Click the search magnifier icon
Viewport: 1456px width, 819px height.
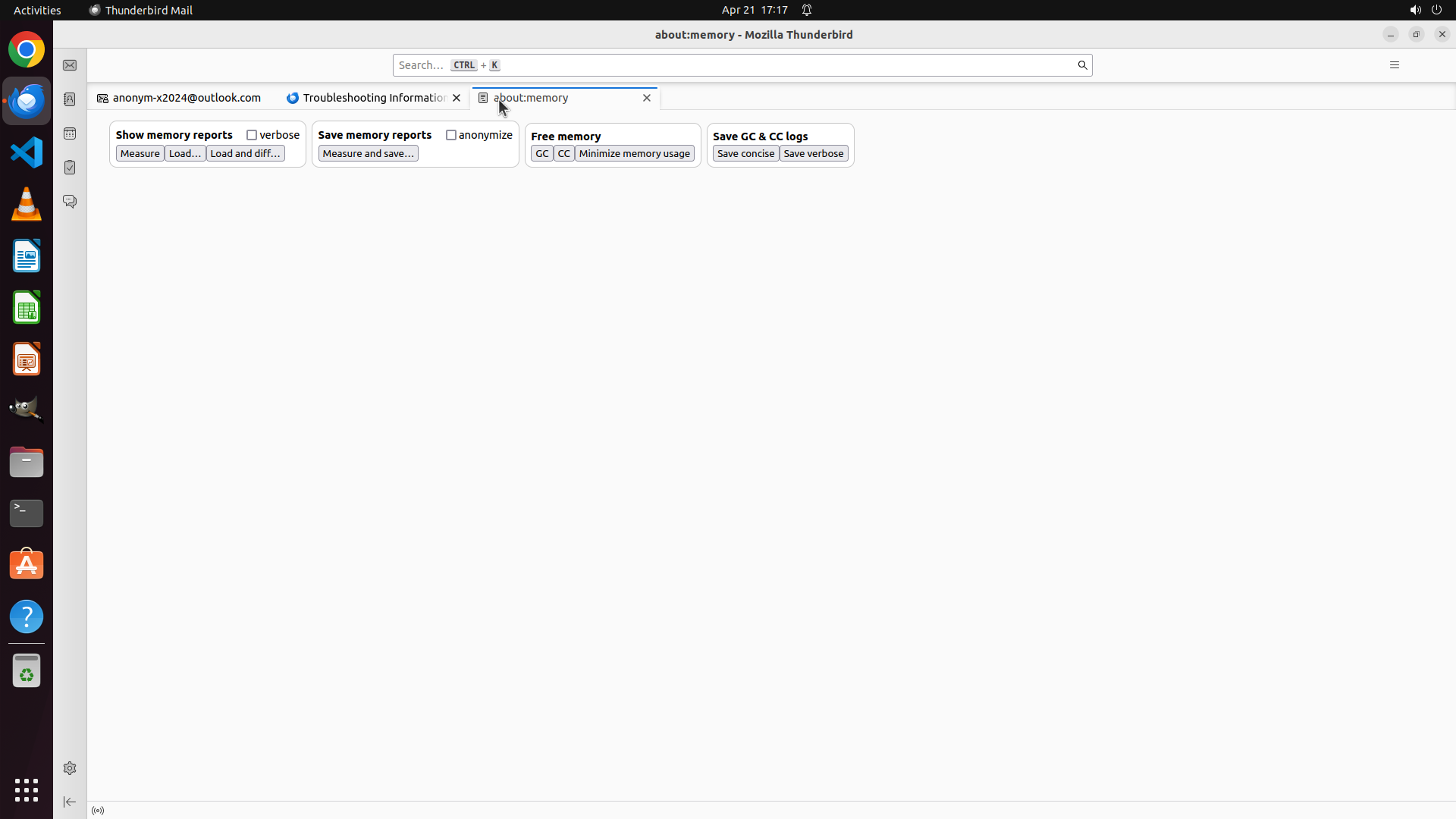pos(1082,65)
